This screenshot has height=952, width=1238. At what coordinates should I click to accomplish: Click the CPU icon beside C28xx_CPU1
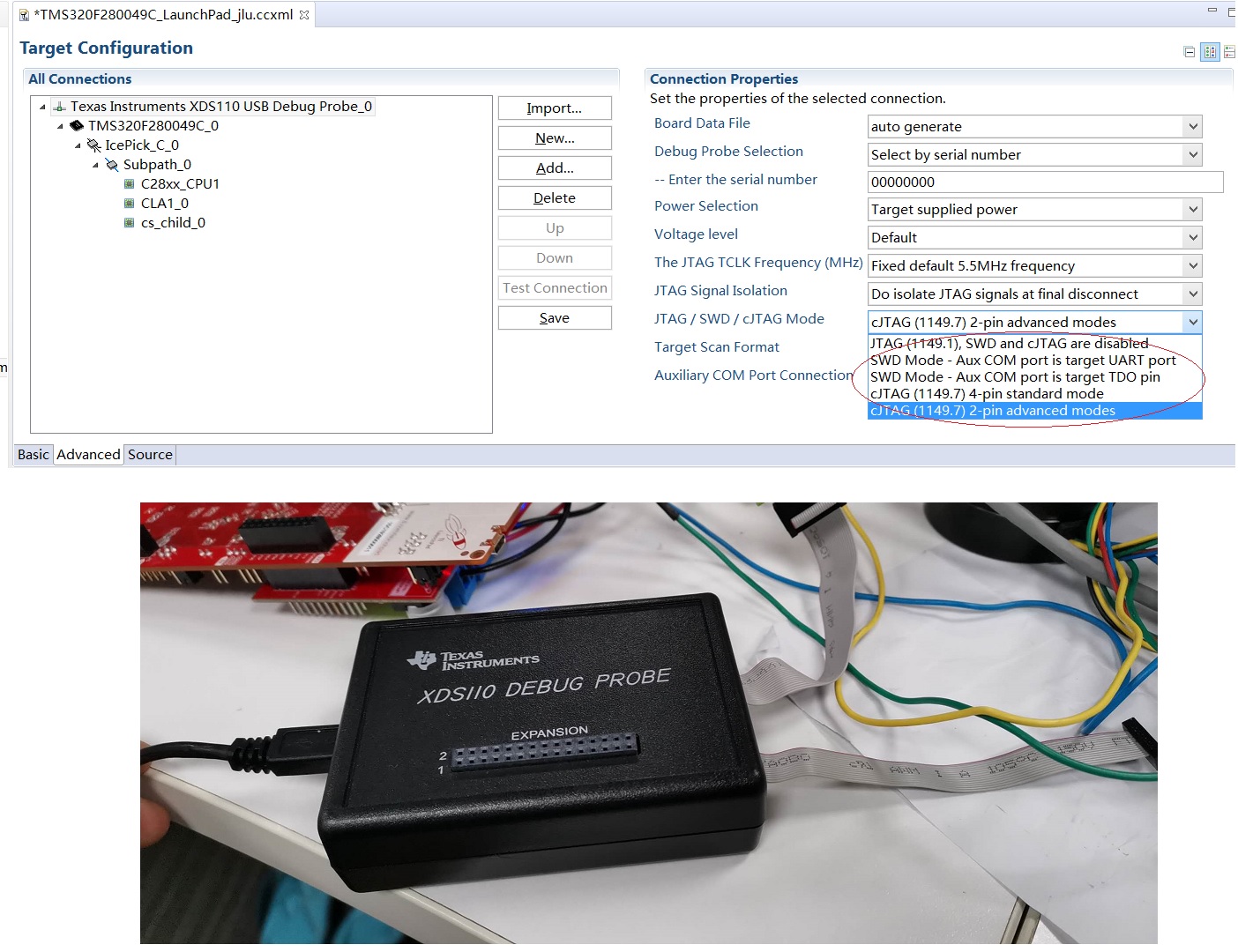pyautogui.click(x=130, y=184)
